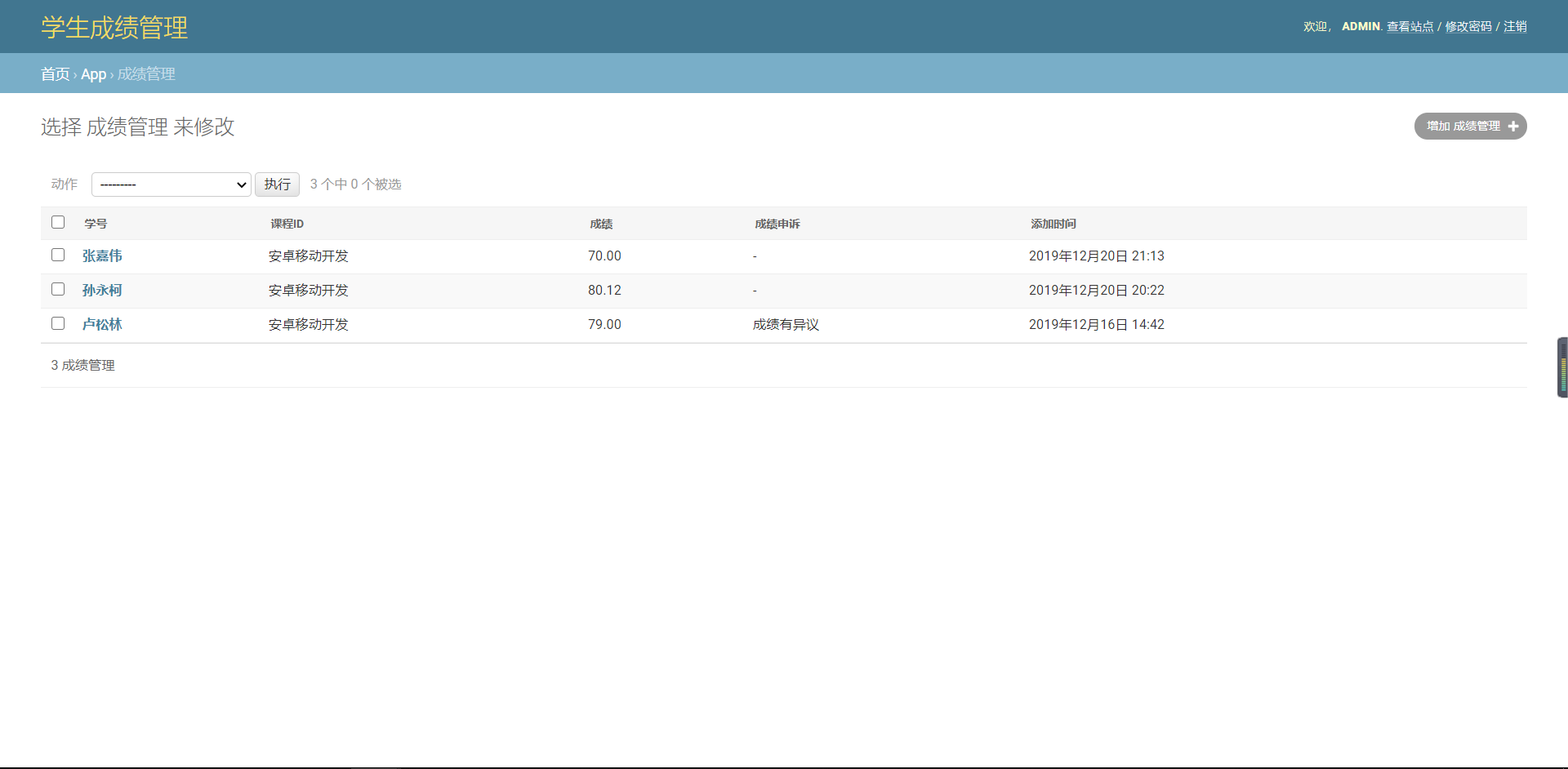
Task: Click the 增加 成绩管理 button
Action: pyautogui.click(x=1470, y=127)
